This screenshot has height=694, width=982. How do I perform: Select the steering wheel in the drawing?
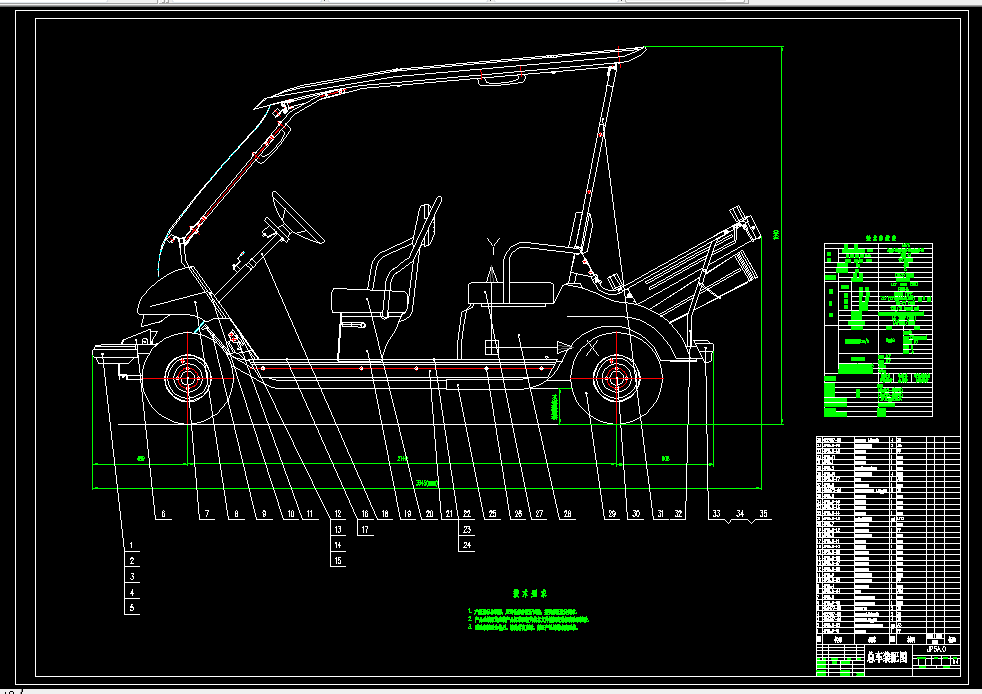297,217
